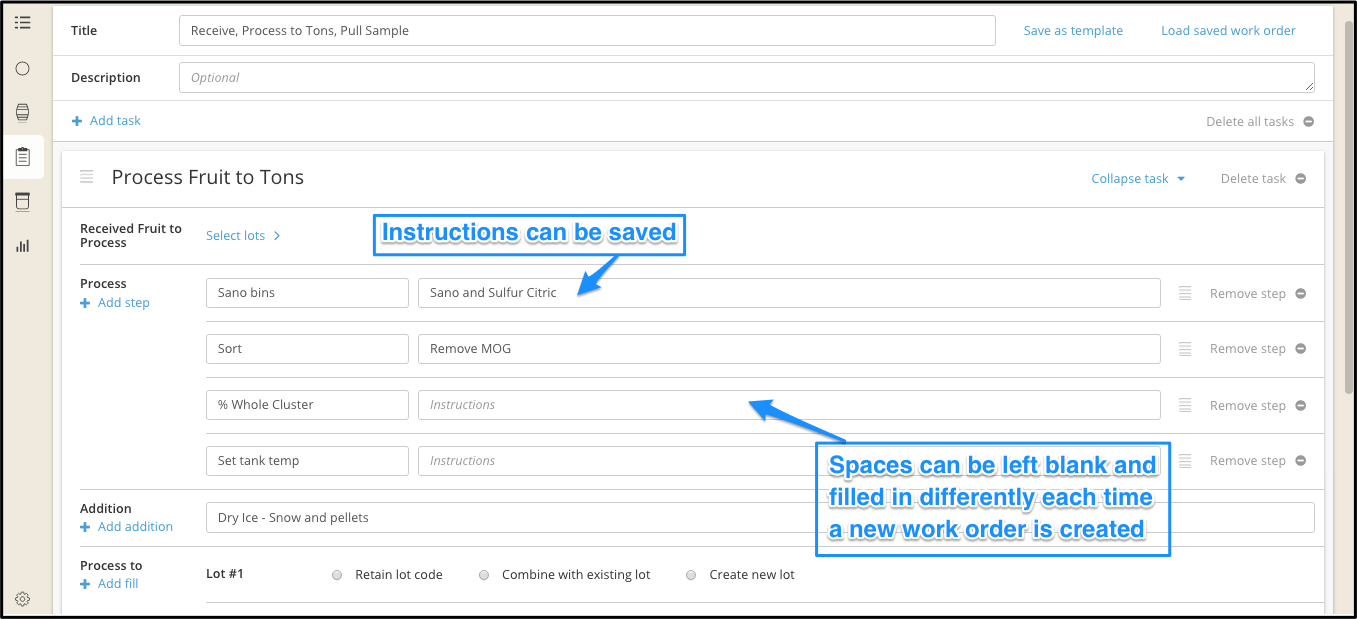1357x619 pixels.
Task: Click the minus icon next to Delete task
Action: pyautogui.click(x=1300, y=179)
